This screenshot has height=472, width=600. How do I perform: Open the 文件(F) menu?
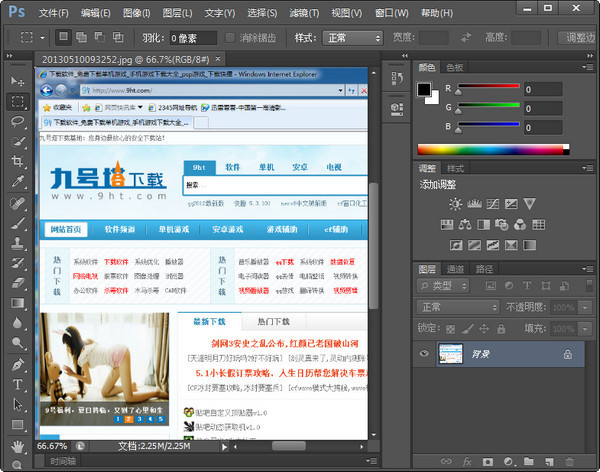click(53, 13)
